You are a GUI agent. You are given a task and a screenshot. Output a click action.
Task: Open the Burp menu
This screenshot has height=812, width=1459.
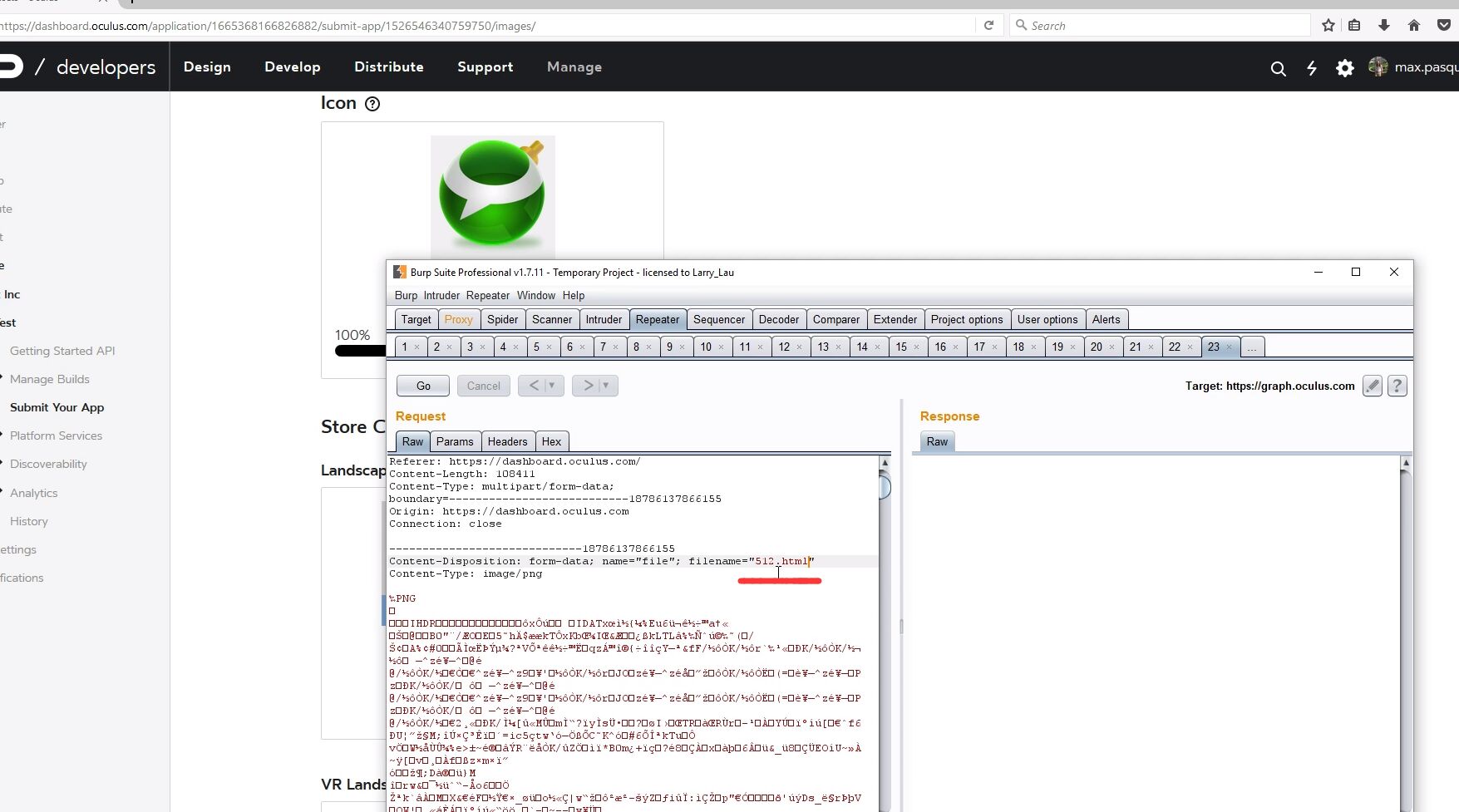coord(406,295)
